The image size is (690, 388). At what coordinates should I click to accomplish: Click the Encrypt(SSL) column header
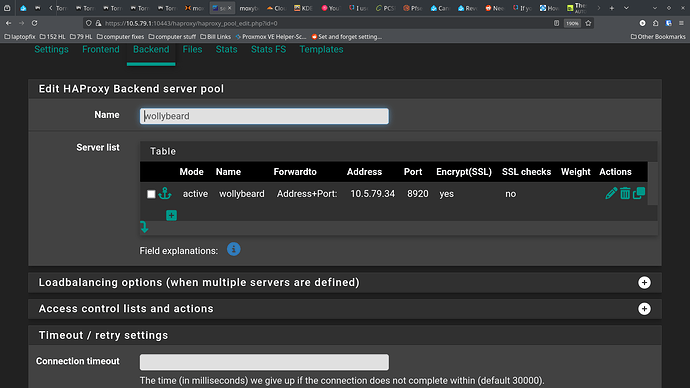(x=464, y=172)
